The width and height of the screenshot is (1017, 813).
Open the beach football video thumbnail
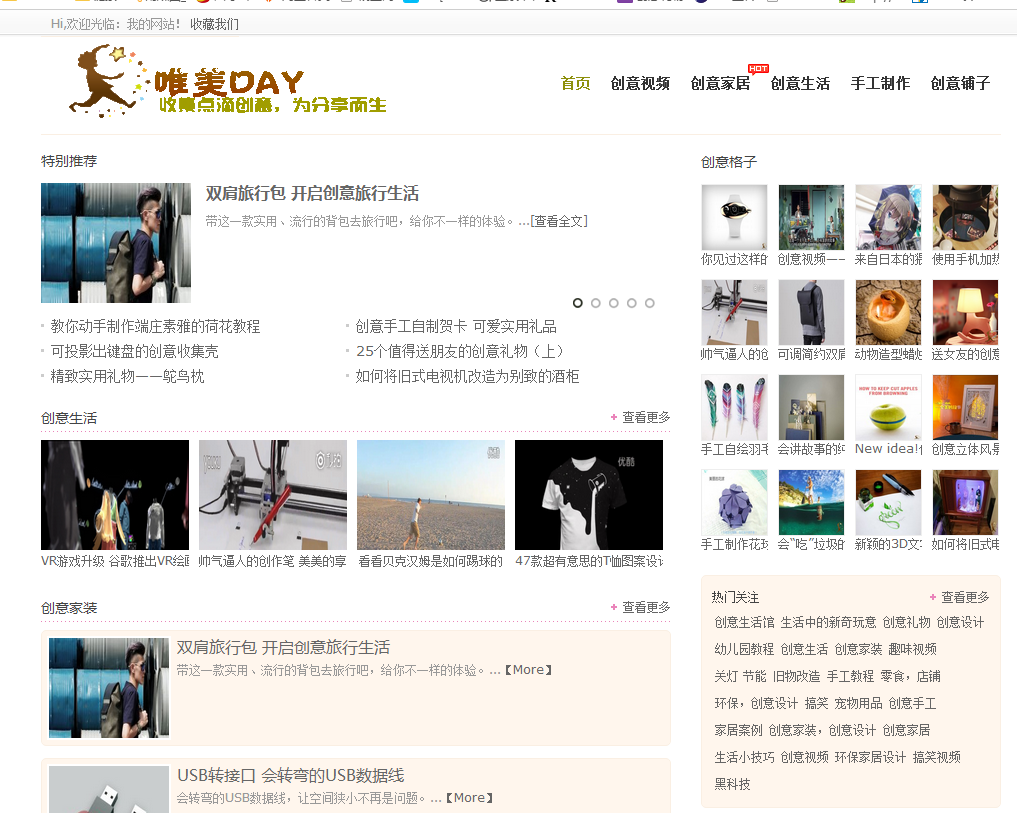coord(430,495)
